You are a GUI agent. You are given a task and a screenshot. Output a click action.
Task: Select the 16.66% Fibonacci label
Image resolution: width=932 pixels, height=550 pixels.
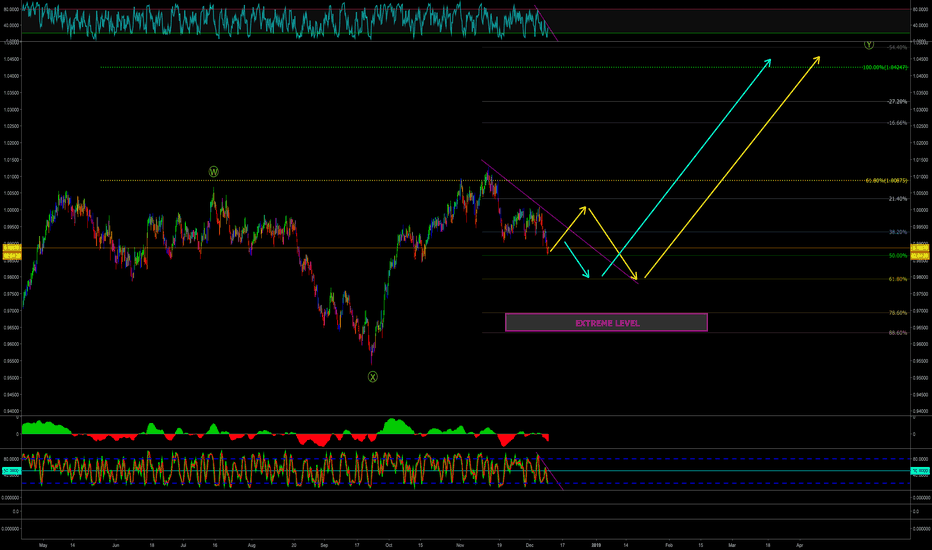coord(898,123)
